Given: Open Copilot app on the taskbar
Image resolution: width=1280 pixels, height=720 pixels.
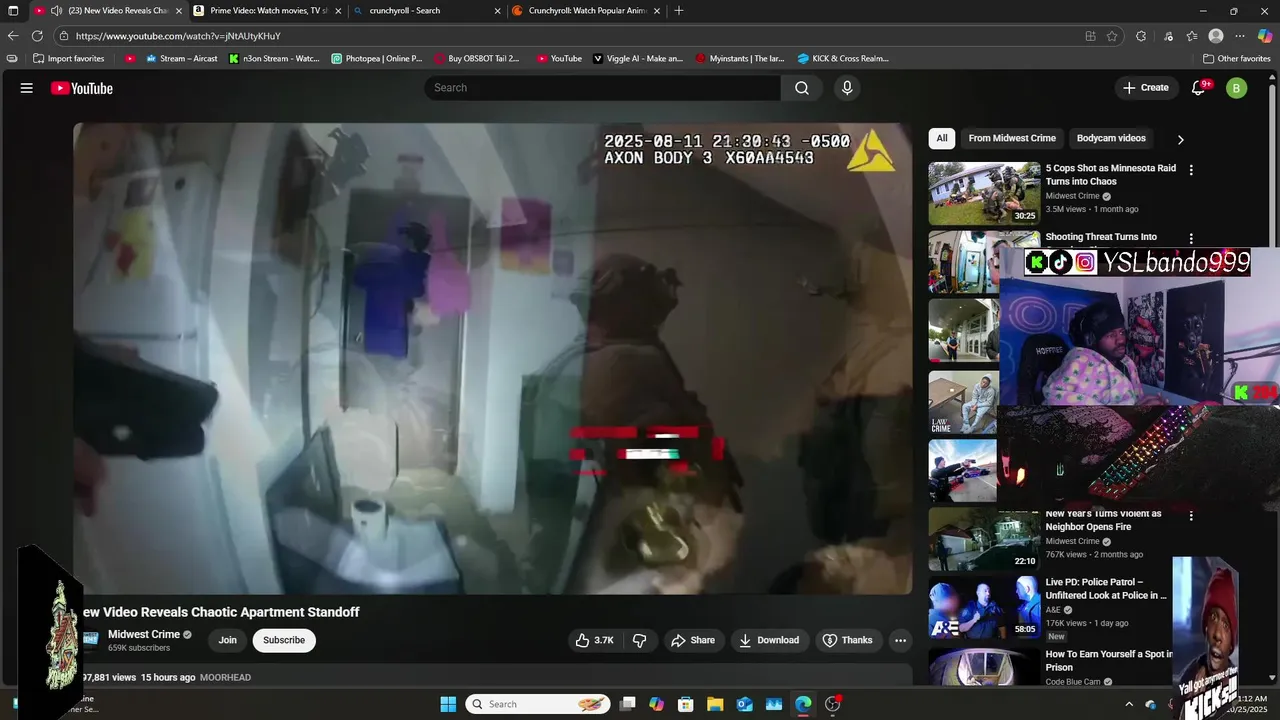Looking at the screenshot, I should tap(656, 704).
